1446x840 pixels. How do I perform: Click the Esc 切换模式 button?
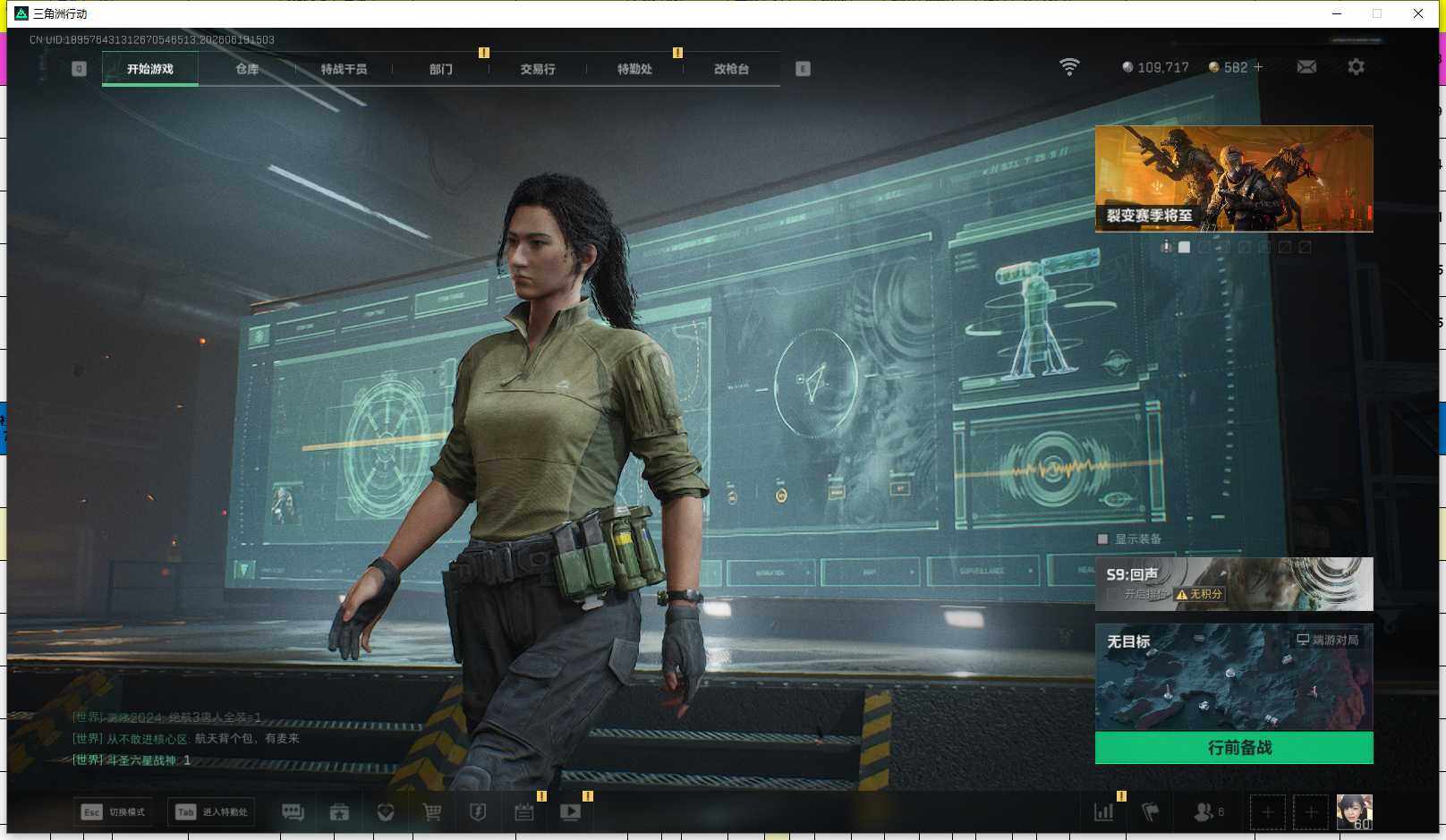point(114,812)
